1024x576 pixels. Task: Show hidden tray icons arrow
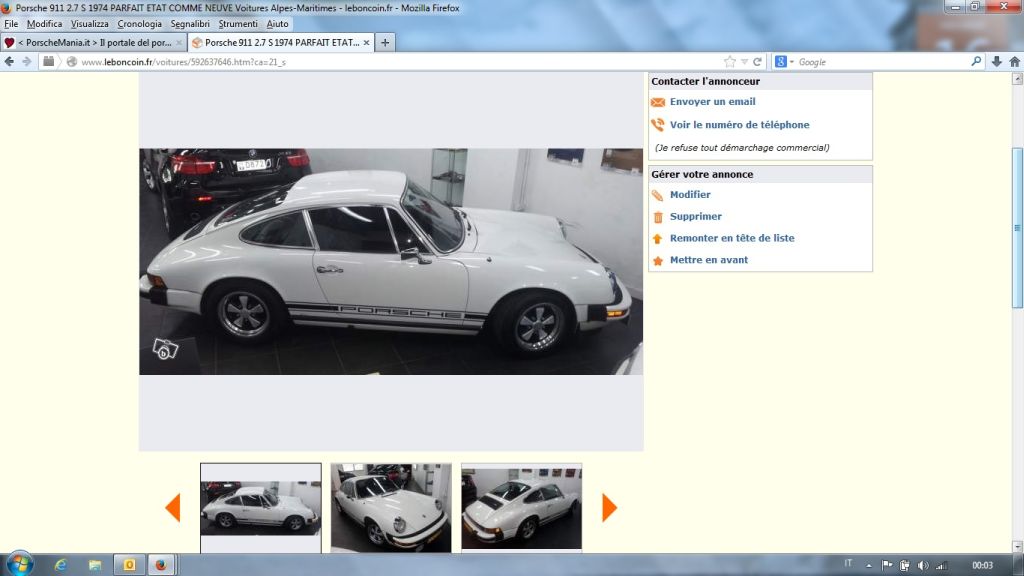point(869,566)
